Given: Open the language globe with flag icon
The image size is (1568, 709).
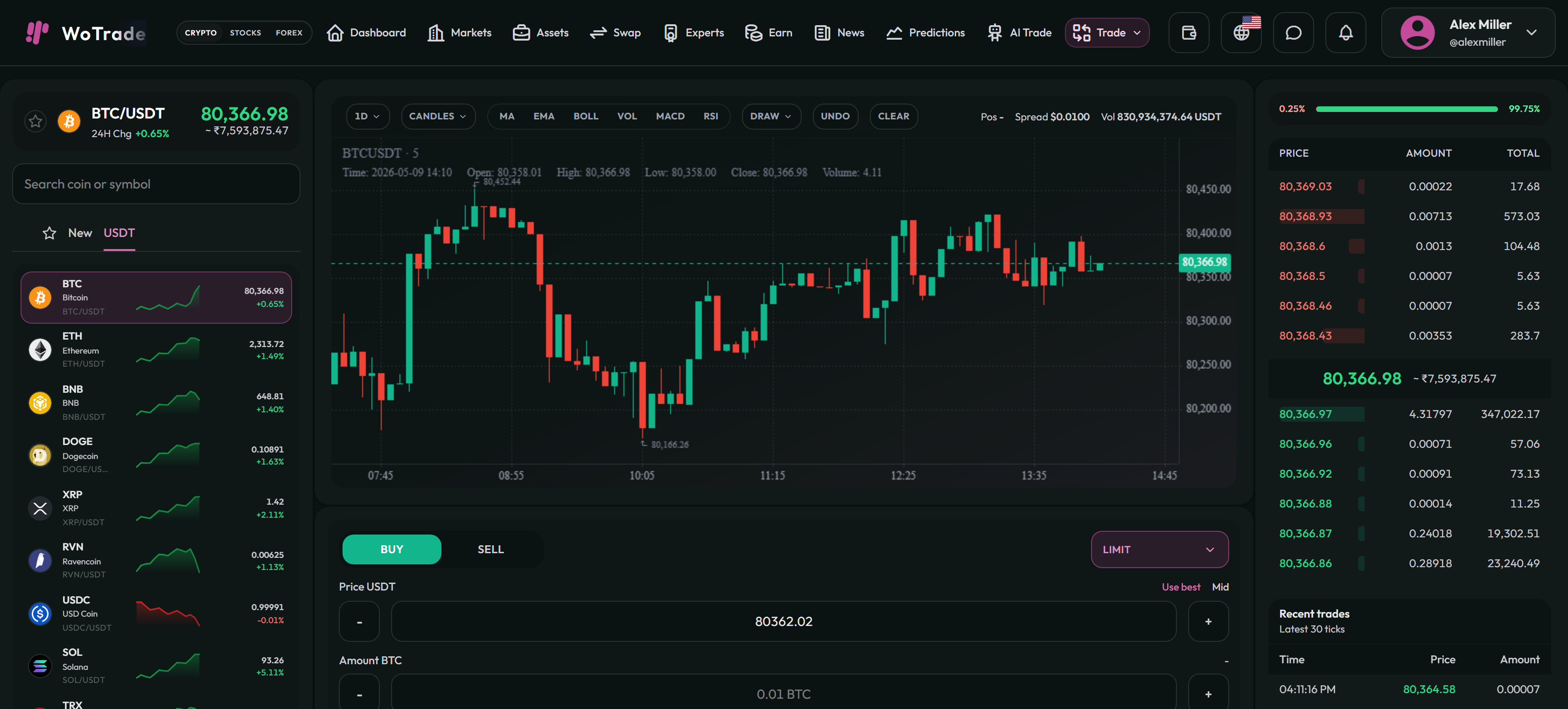Looking at the screenshot, I should click(x=1241, y=33).
